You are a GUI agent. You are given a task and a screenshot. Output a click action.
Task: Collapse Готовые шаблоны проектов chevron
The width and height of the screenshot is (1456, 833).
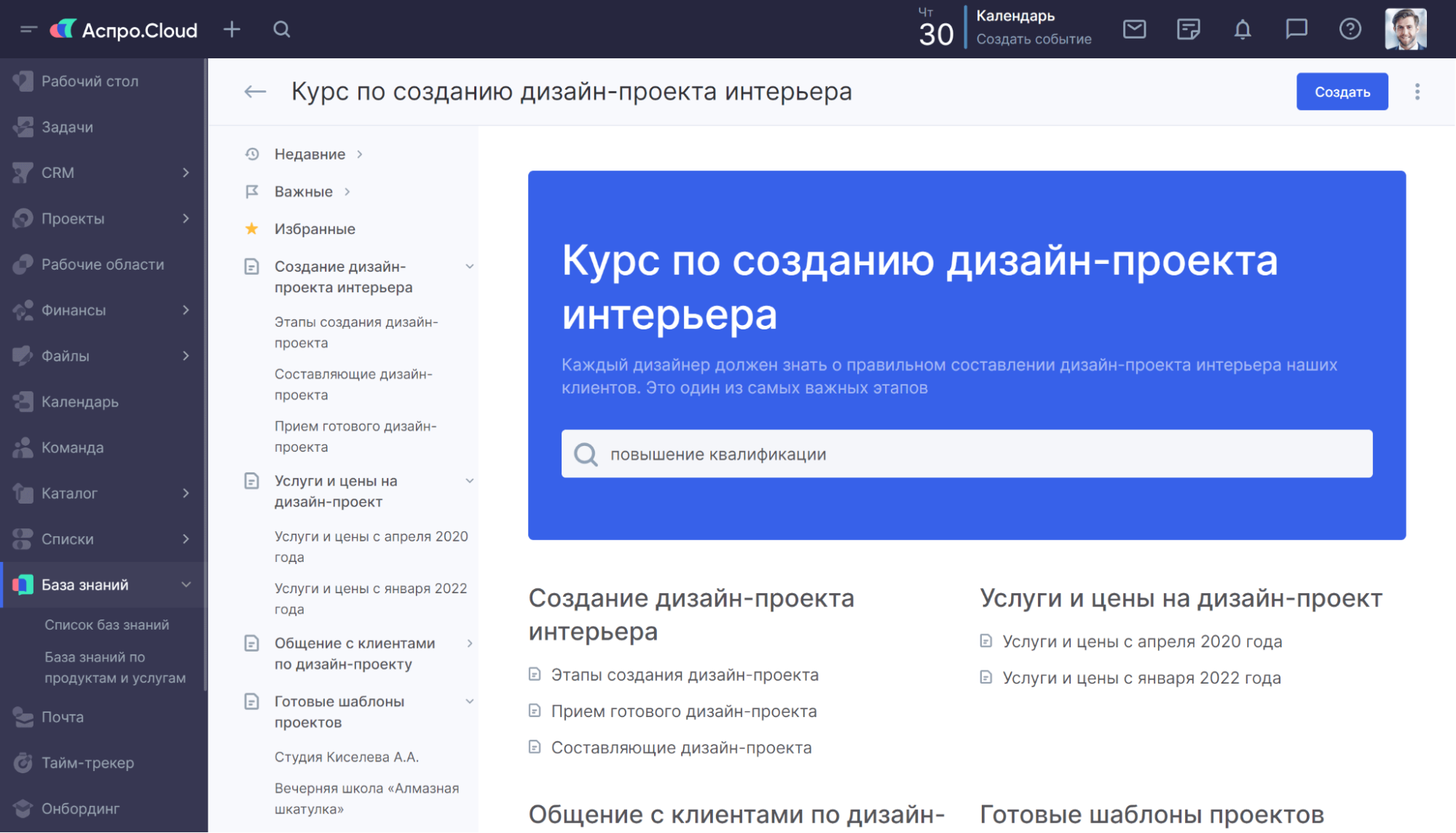click(470, 702)
